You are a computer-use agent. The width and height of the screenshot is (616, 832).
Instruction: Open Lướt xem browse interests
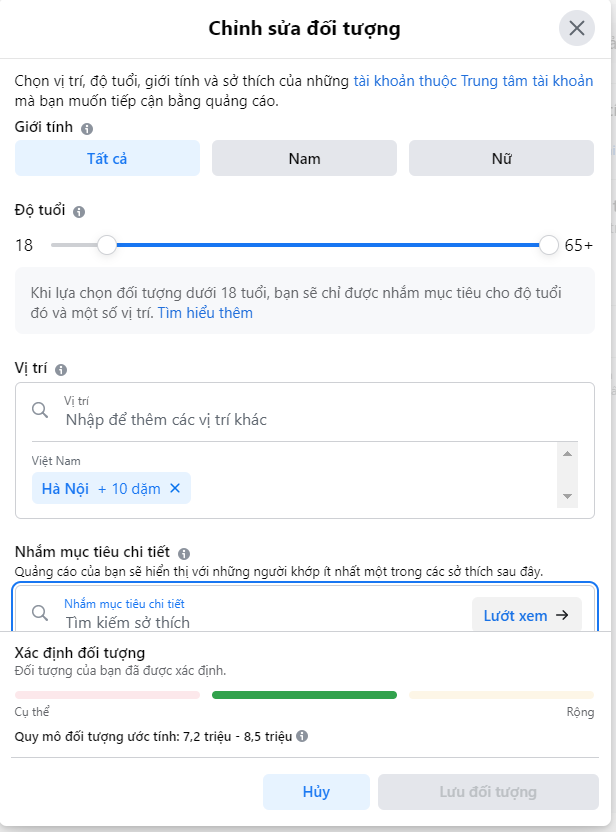[x=526, y=615]
